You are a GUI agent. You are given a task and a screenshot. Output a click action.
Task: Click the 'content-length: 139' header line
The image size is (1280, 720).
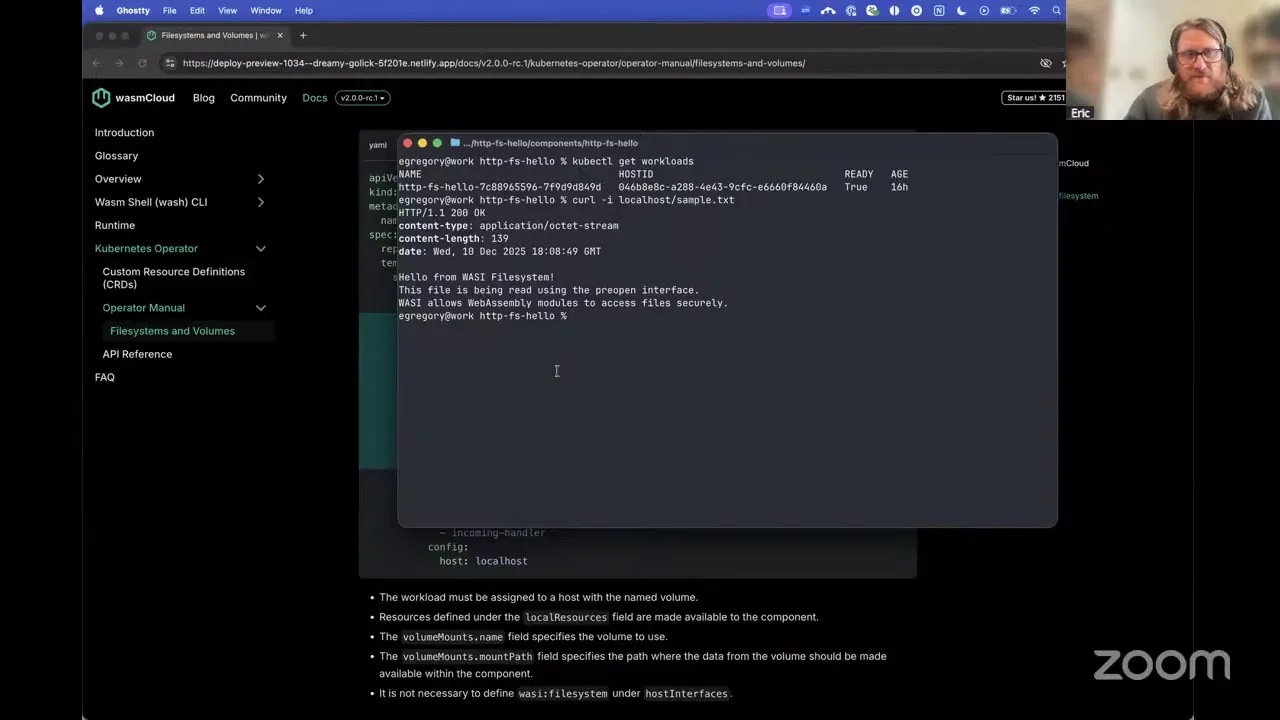453,239
